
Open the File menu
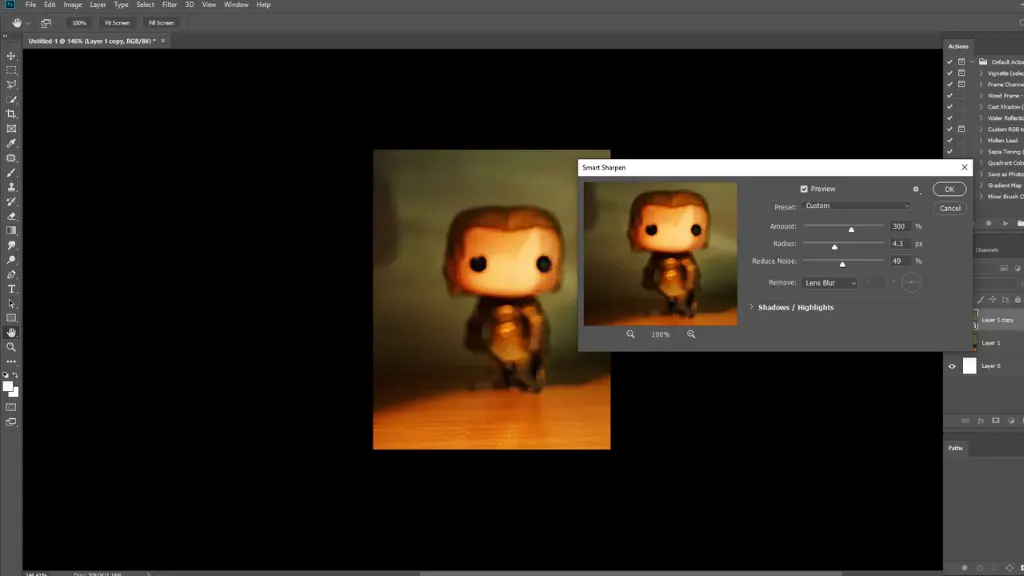(31, 5)
